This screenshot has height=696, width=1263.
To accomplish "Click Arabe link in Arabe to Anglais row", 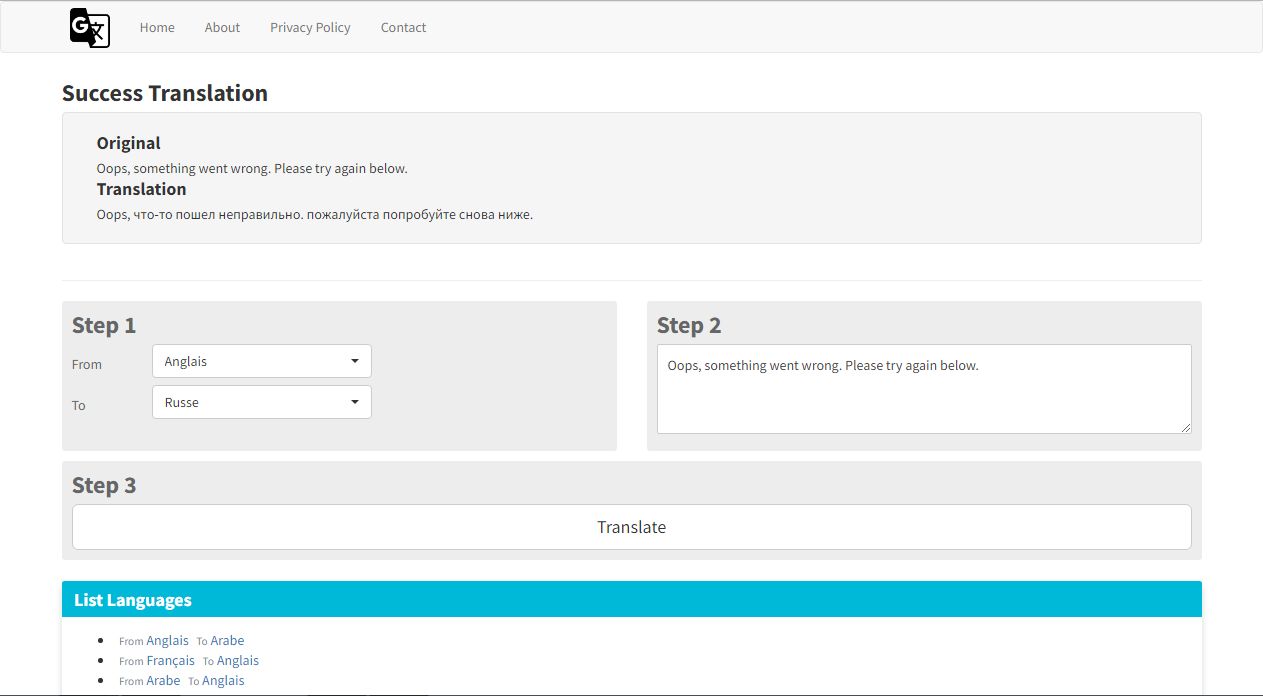I will (x=163, y=680).
